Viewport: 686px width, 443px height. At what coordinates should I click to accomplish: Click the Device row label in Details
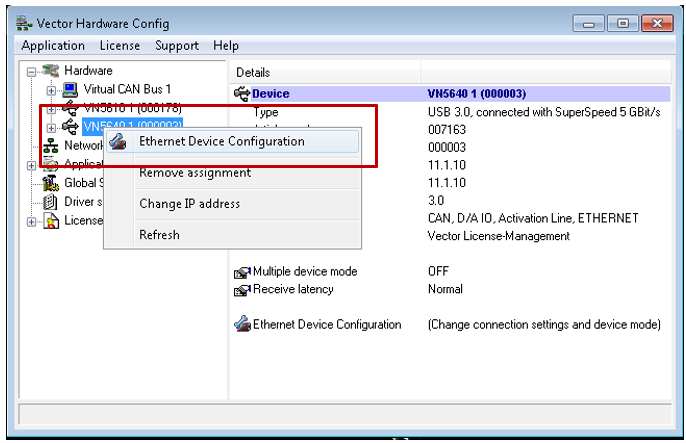[x=270, y=94]
